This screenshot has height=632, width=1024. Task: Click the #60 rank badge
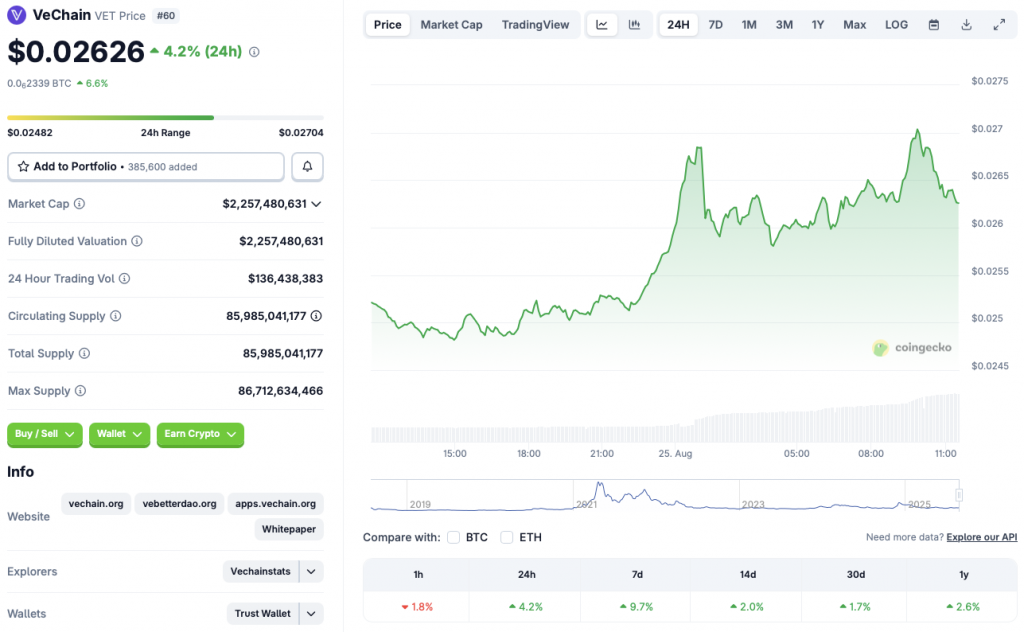point(166,16)
